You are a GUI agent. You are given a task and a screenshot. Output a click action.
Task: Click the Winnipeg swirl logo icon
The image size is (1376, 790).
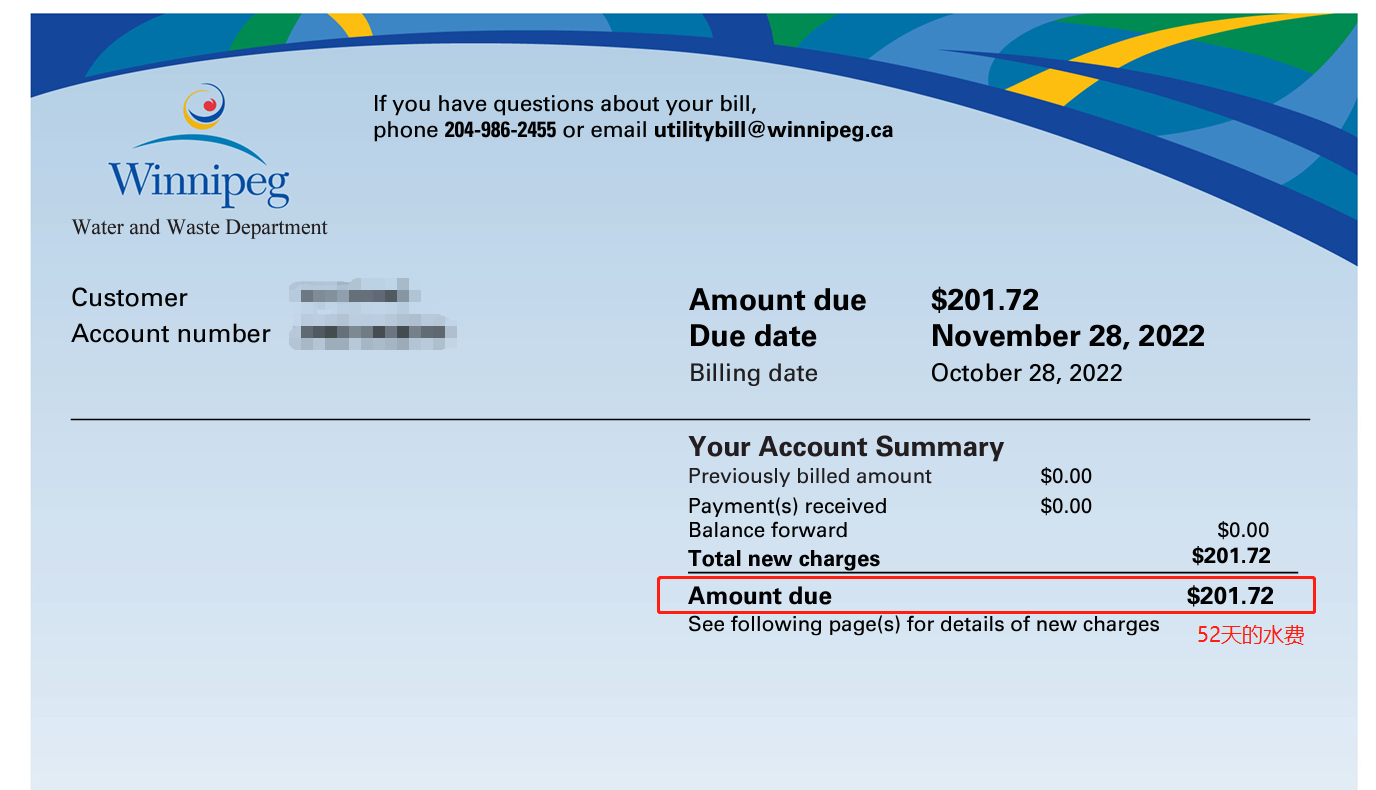204,107
